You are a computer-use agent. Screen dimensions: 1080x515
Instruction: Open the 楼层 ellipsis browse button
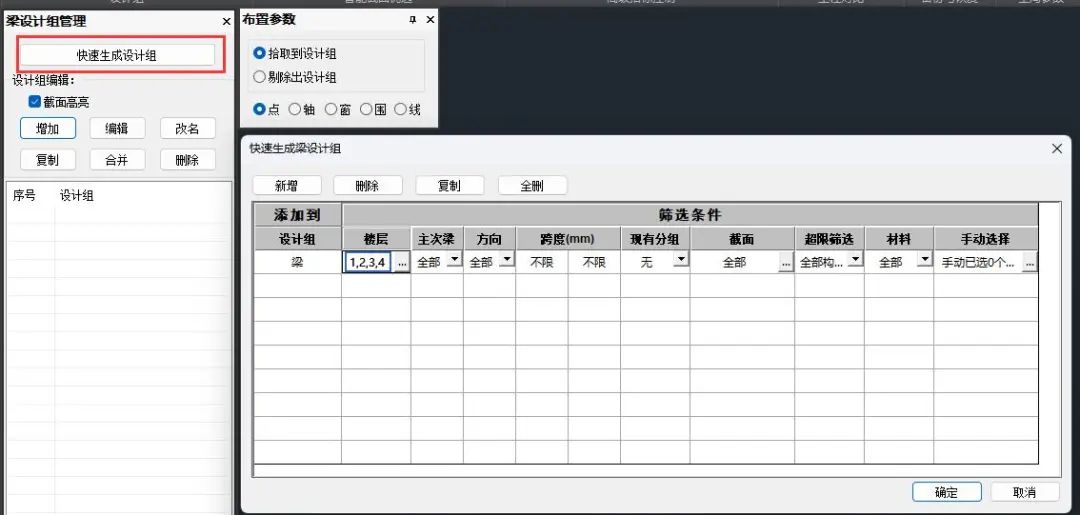(402, 263)
